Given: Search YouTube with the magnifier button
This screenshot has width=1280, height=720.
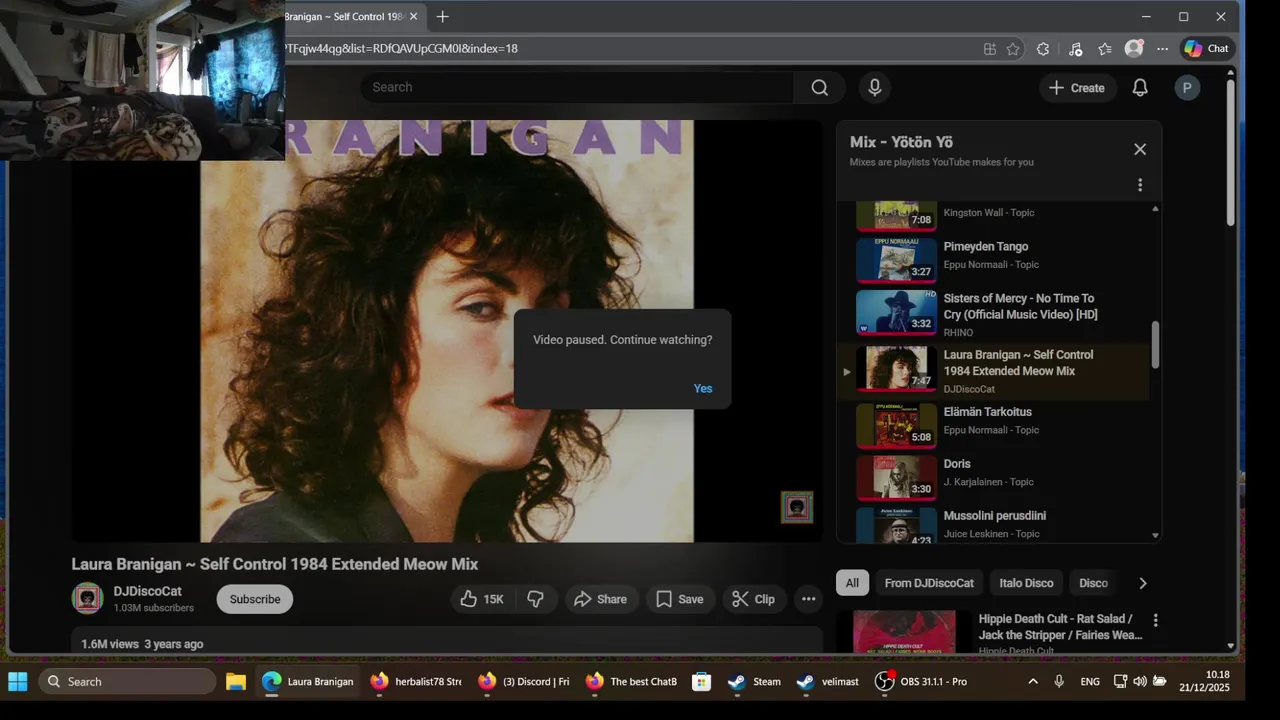Looking at the screenshot, I should tap(820, 87).
